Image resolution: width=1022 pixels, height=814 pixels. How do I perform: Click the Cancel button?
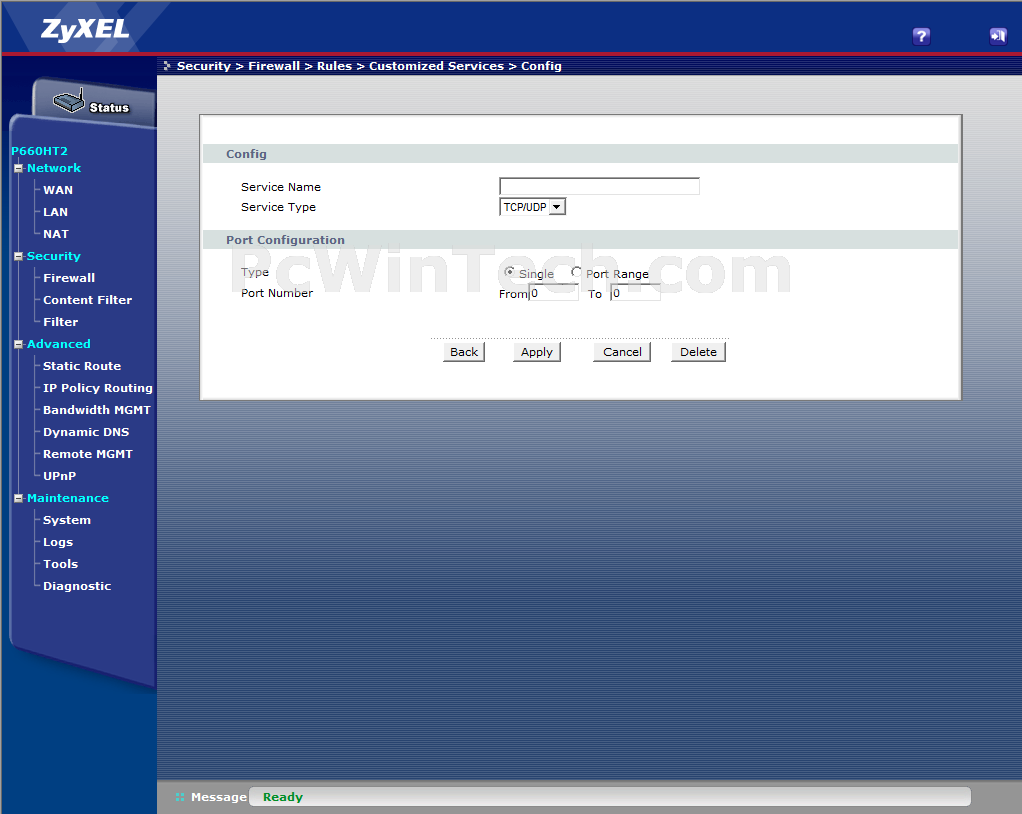pos(622,352)
